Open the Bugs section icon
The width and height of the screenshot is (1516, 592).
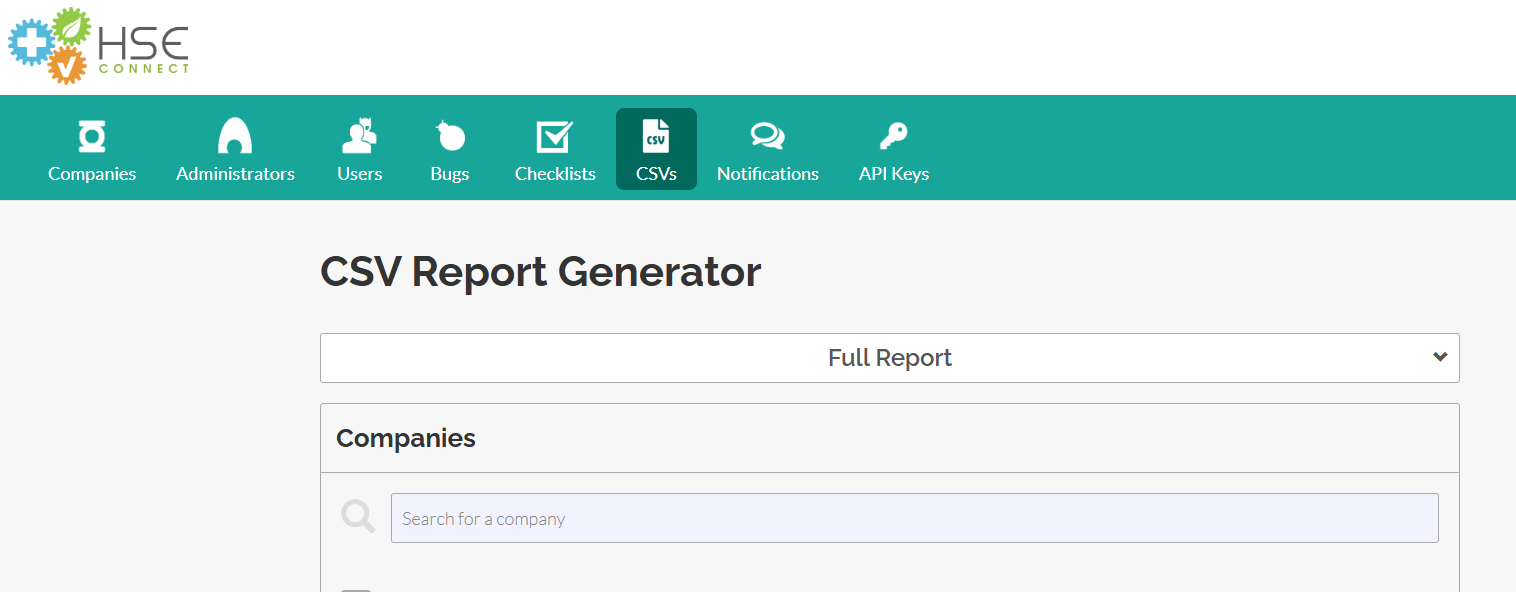tap(450, 136)
